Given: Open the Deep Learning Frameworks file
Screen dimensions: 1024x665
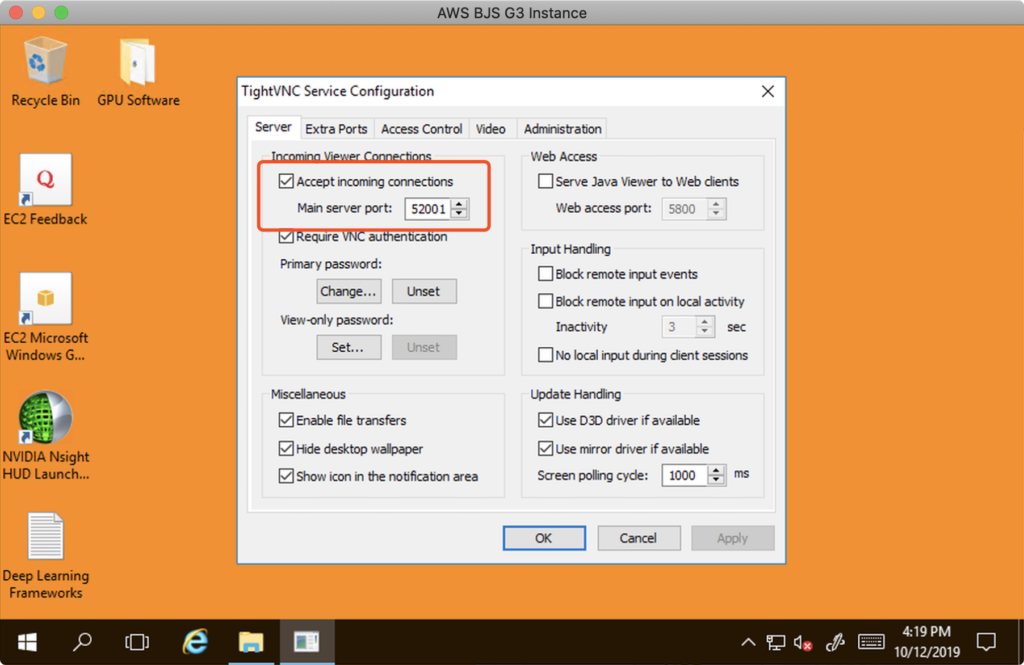Looking at the screenshot, I should (45, 537).
